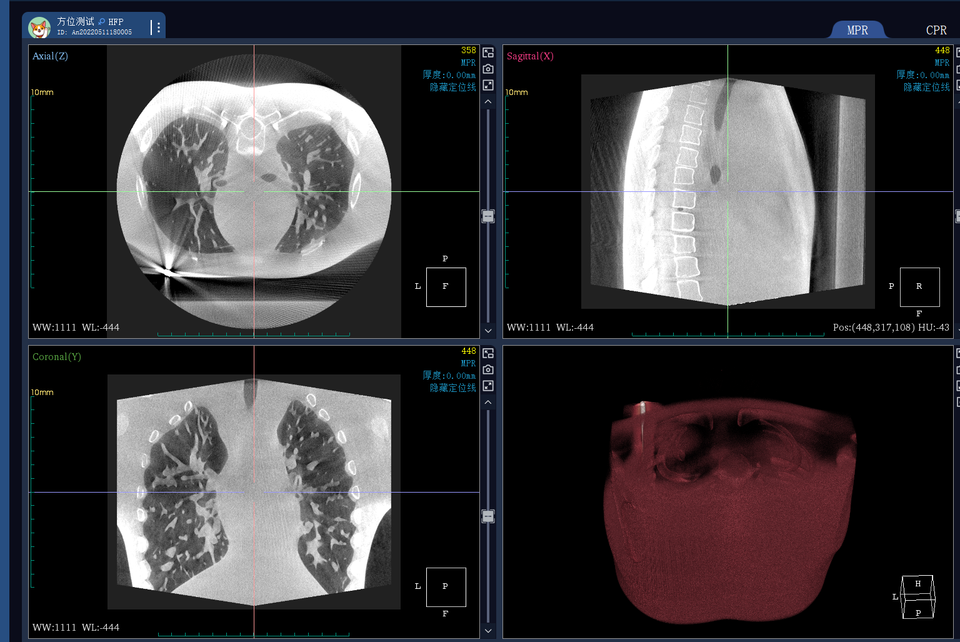Open the patient tab three-dot menu
Screen dimensions: 960x642
pos(157,28)
